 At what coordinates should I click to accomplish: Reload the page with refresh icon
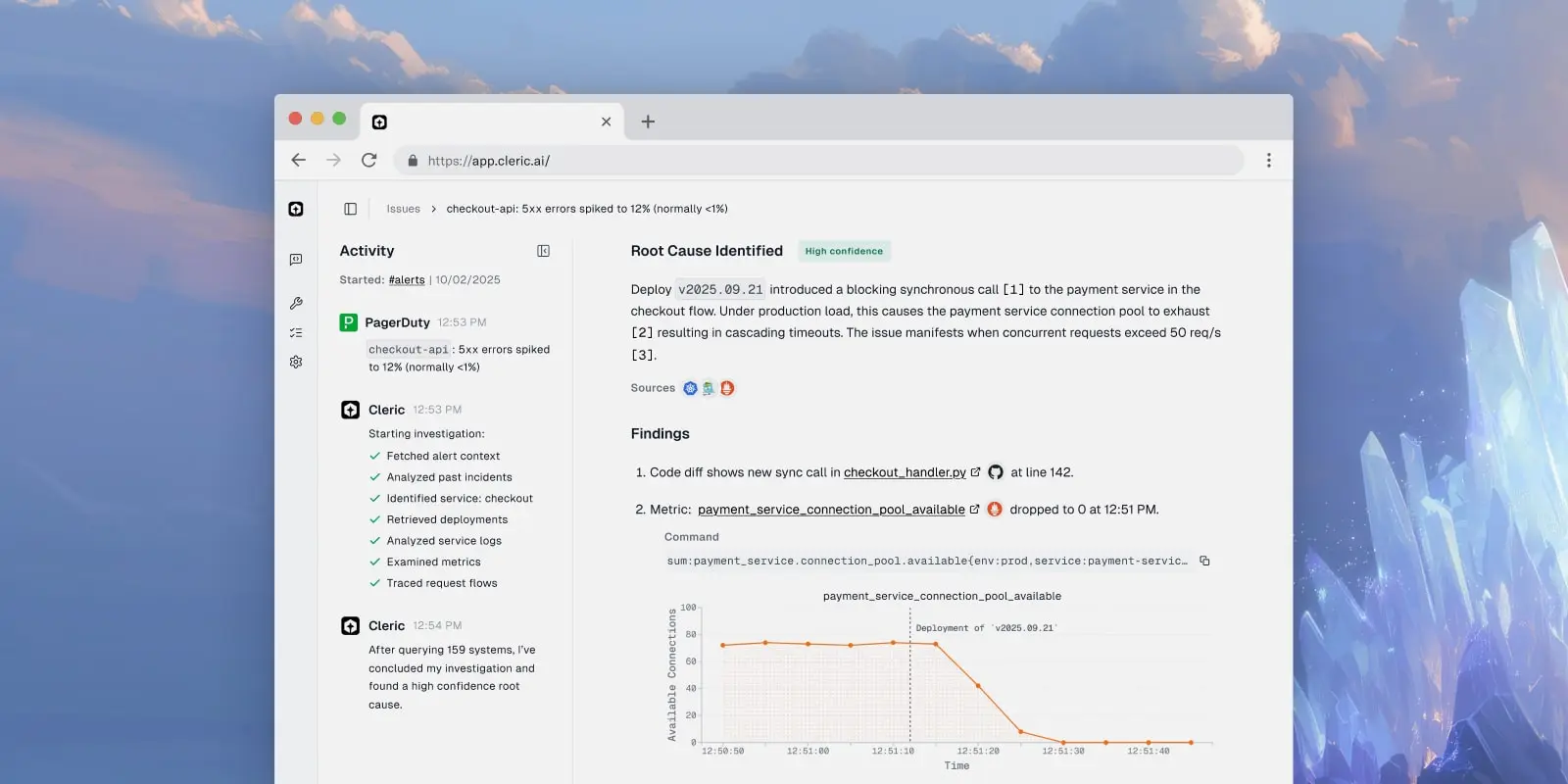(x=368, y=160)
